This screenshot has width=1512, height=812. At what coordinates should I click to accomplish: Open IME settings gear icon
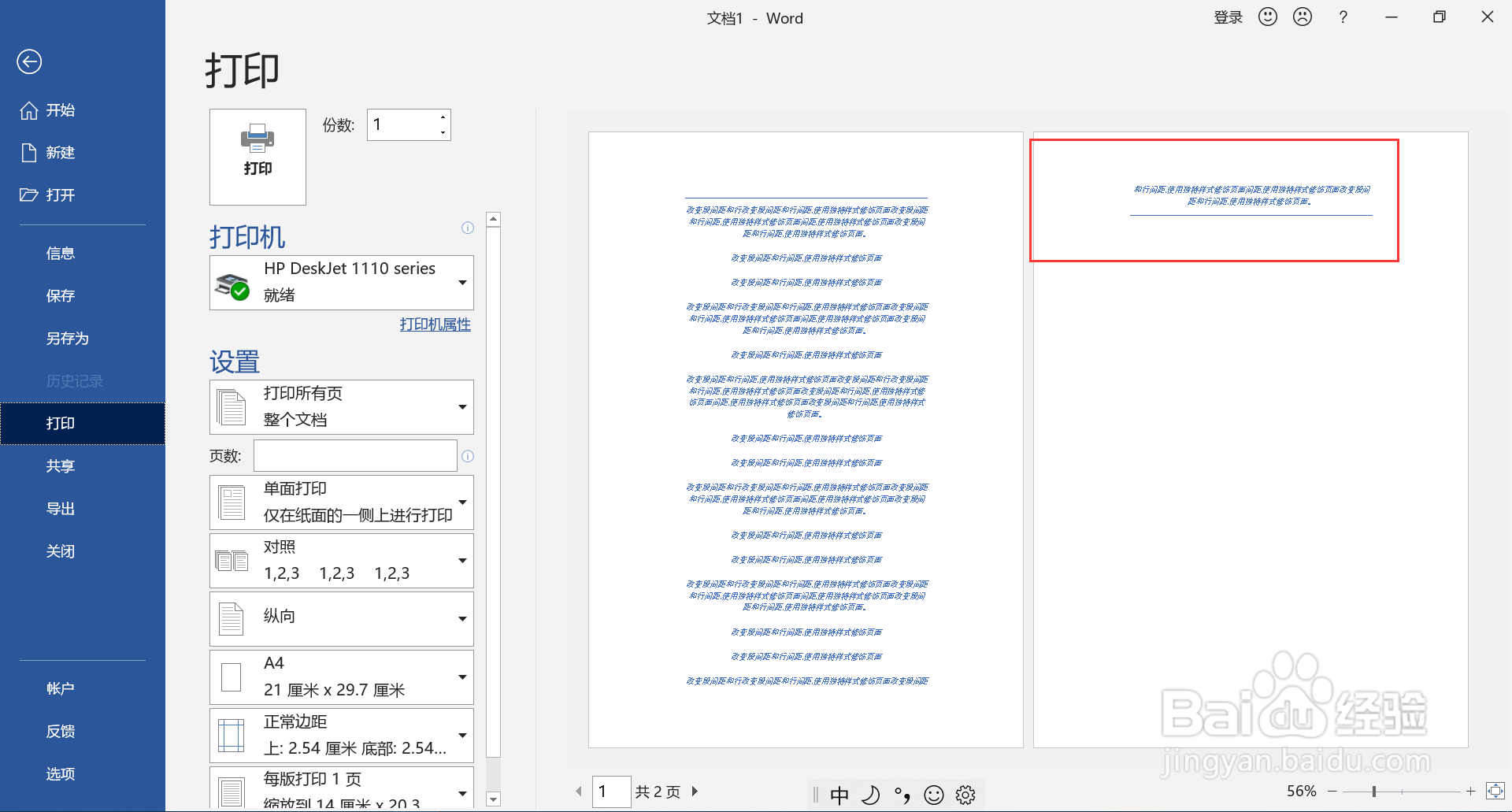pos(965,795)
